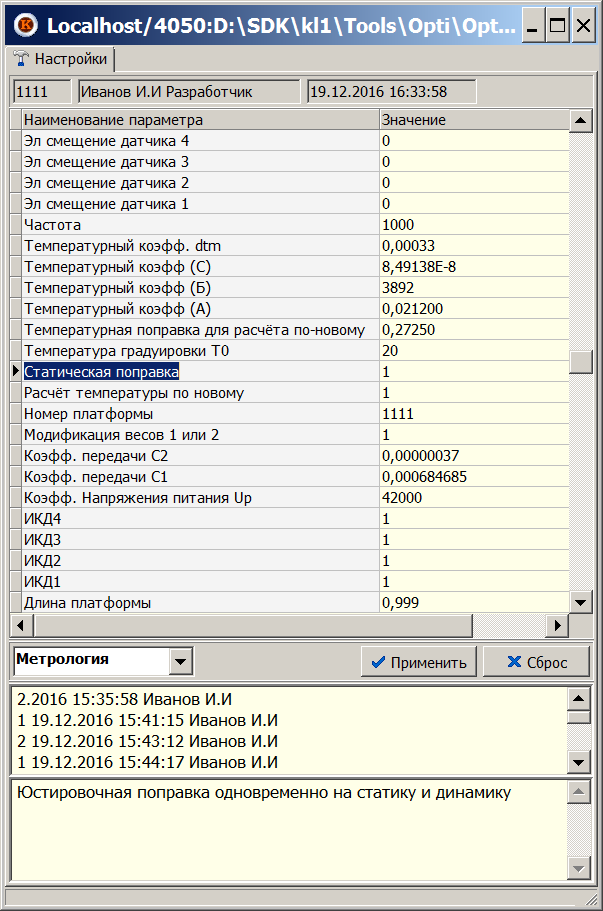Select the Частота parameter row
The image size is (603, 911).
point(198,225)
